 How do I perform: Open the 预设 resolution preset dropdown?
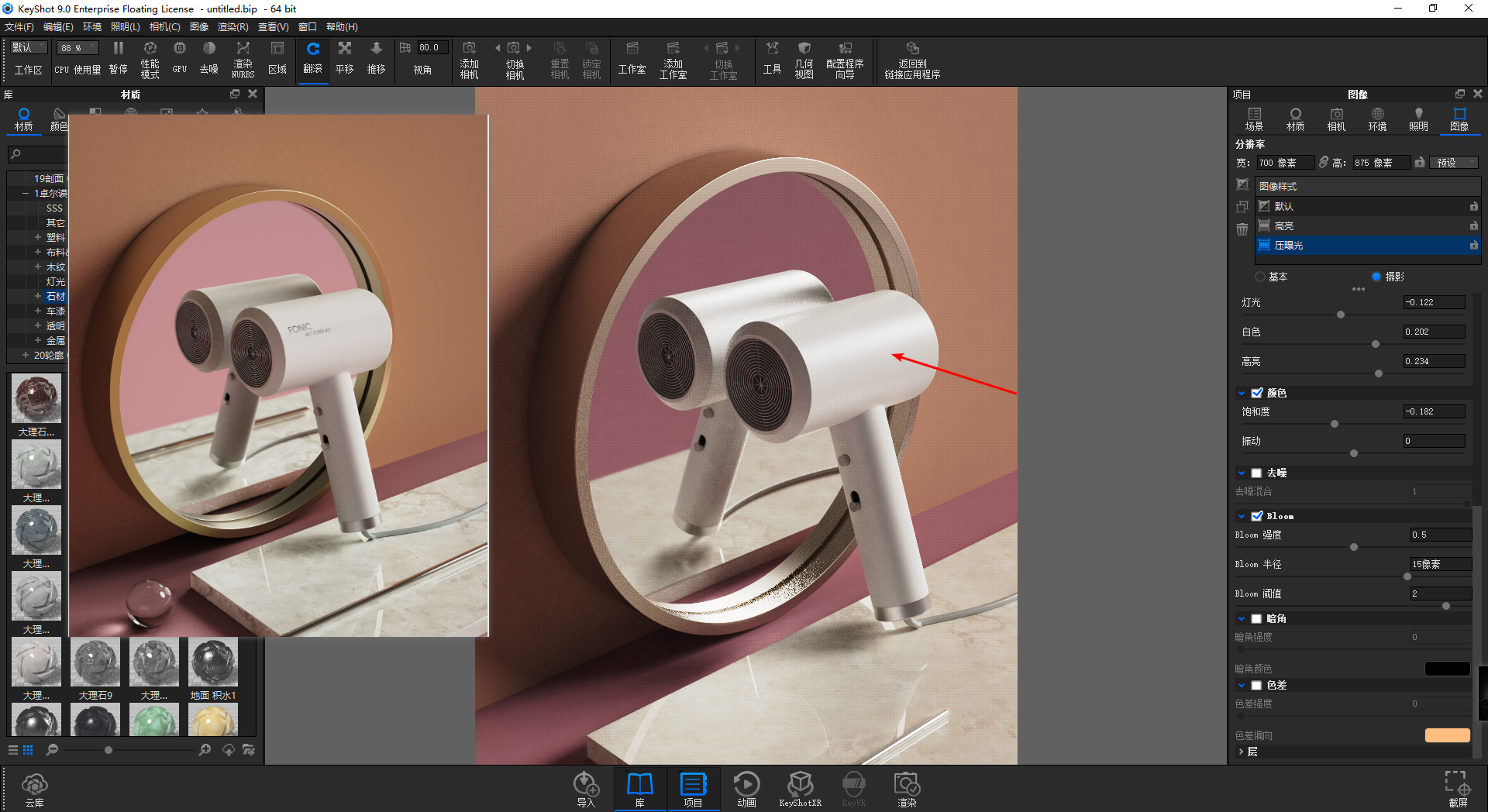1454,163
